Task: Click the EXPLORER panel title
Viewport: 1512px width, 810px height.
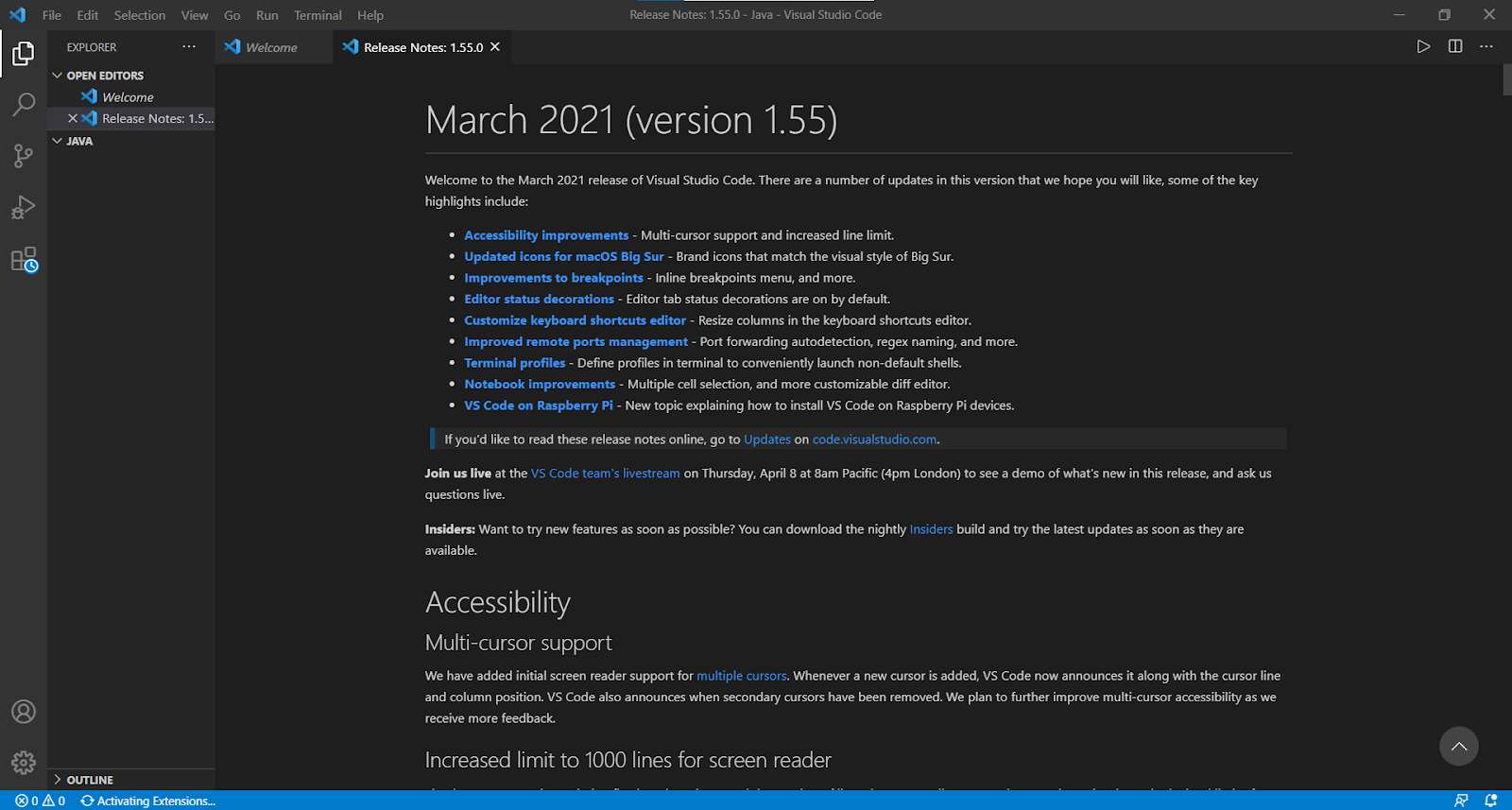Action: [x=92, y=47]
